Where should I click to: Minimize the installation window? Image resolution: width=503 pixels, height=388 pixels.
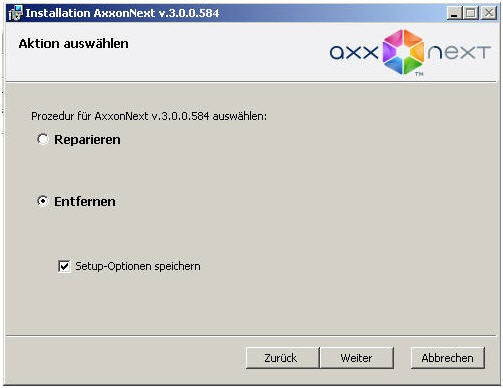point(454,13)
